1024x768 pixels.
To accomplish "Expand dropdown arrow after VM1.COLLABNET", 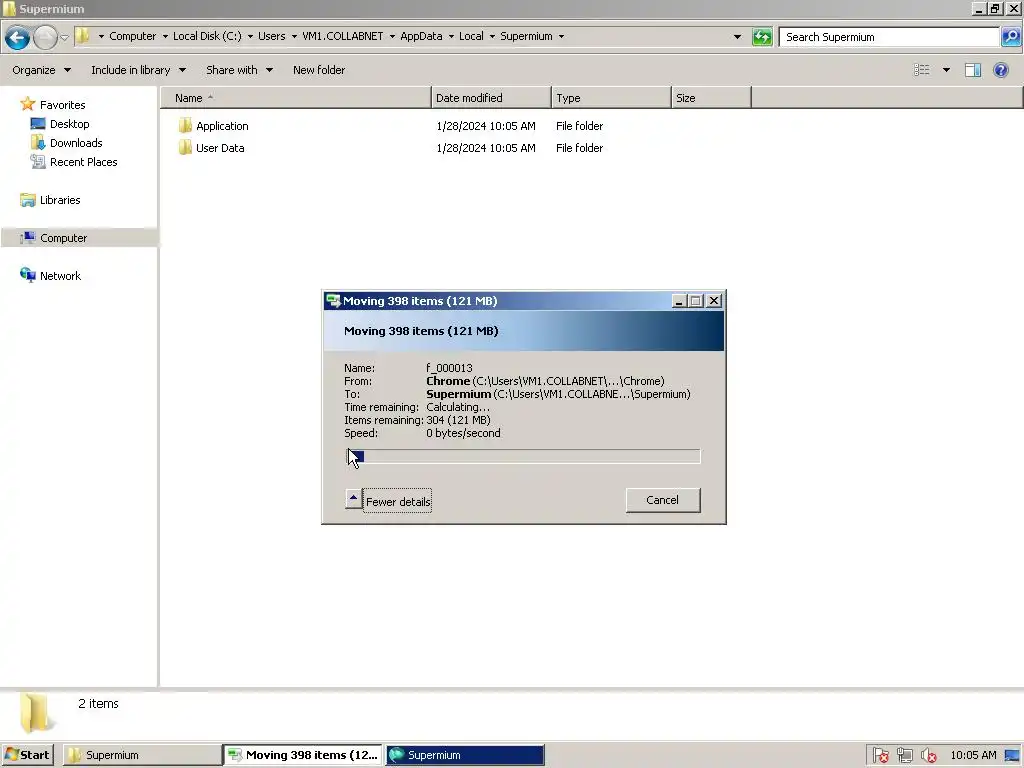I will [x=392, y=37].
